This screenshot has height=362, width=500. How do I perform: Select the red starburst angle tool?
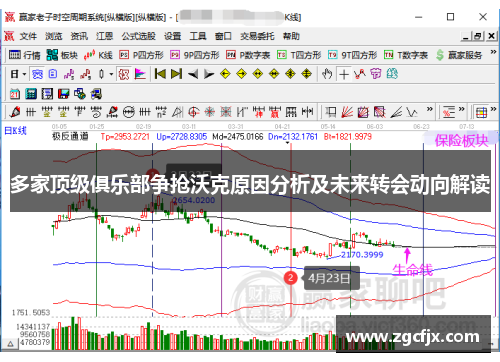[210, 112]
